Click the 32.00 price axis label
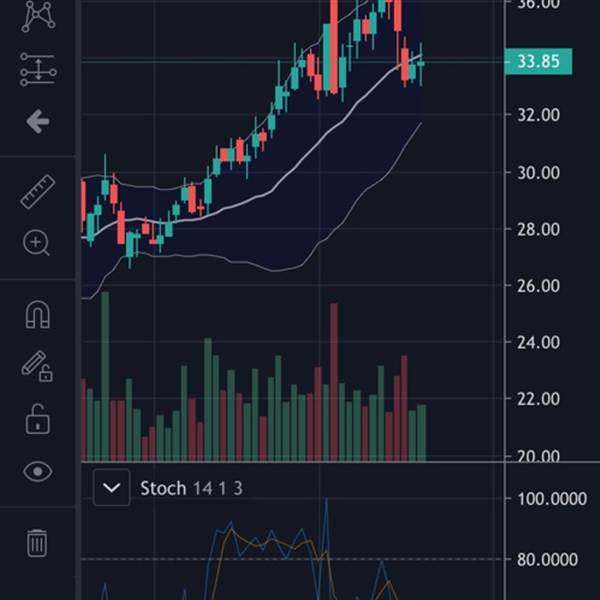The image size is (600, 600). pos(538,115)
